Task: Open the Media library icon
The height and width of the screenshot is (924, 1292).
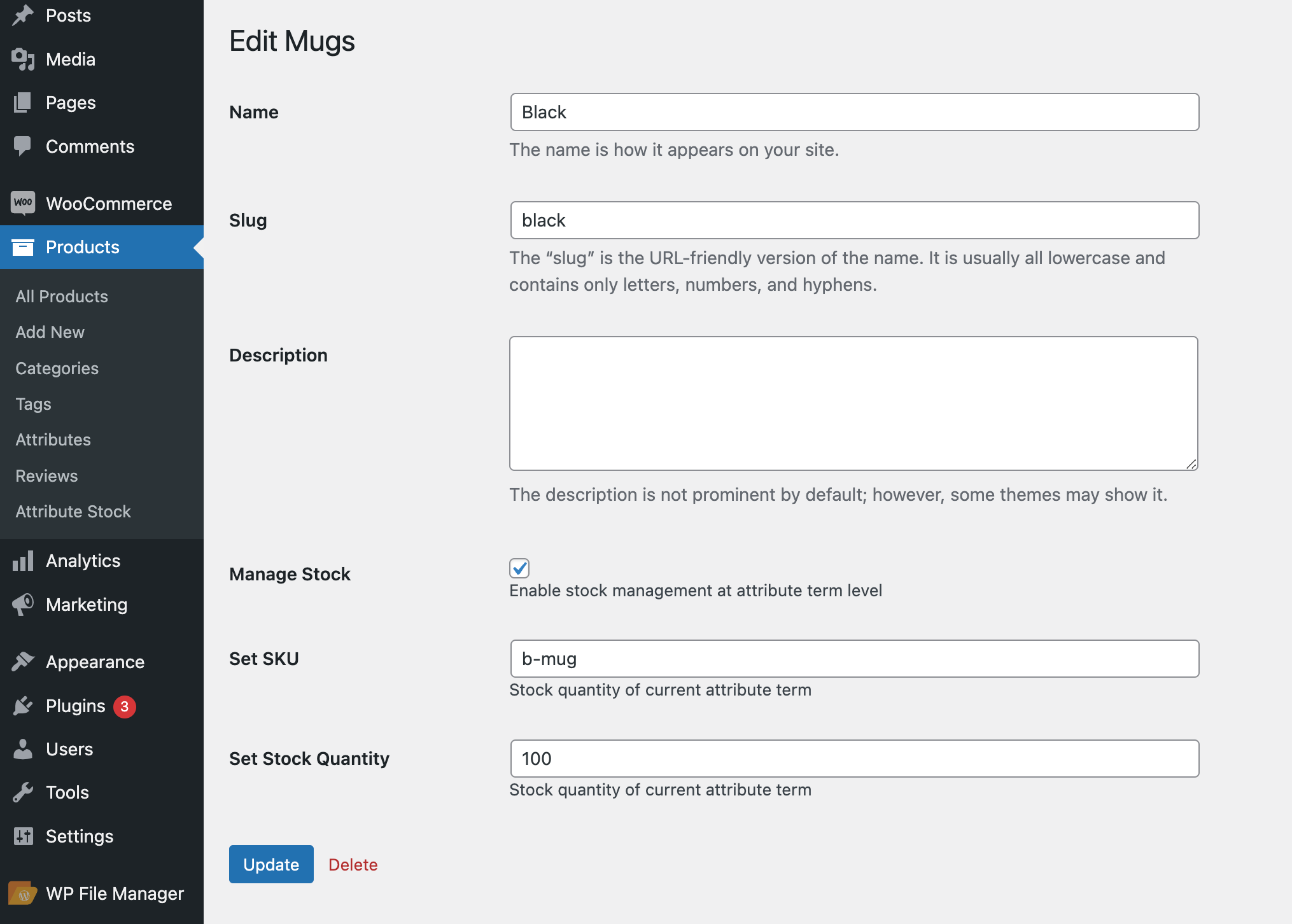Action: click(x=23, y=59)
